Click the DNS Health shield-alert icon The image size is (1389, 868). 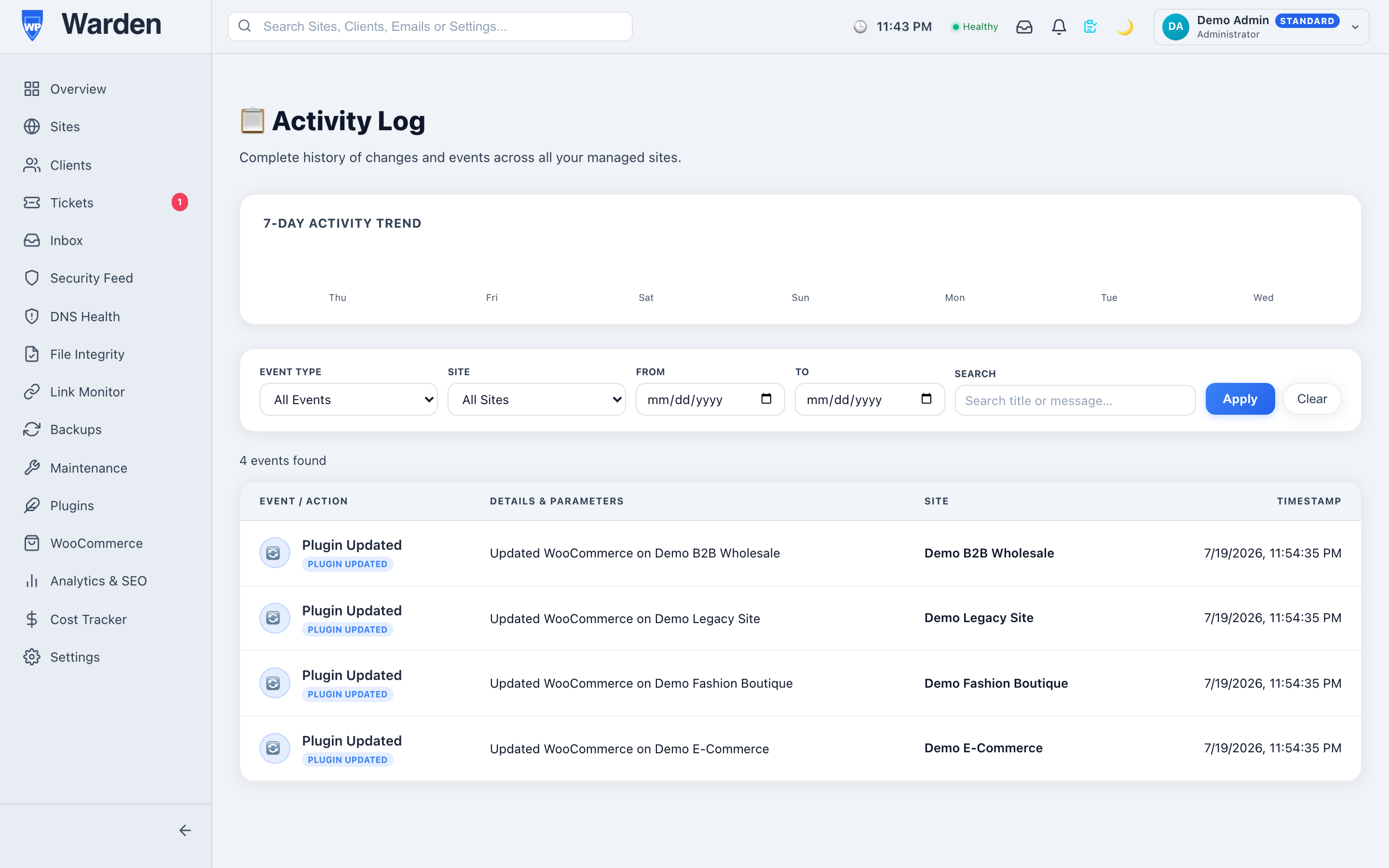point(31,316)
